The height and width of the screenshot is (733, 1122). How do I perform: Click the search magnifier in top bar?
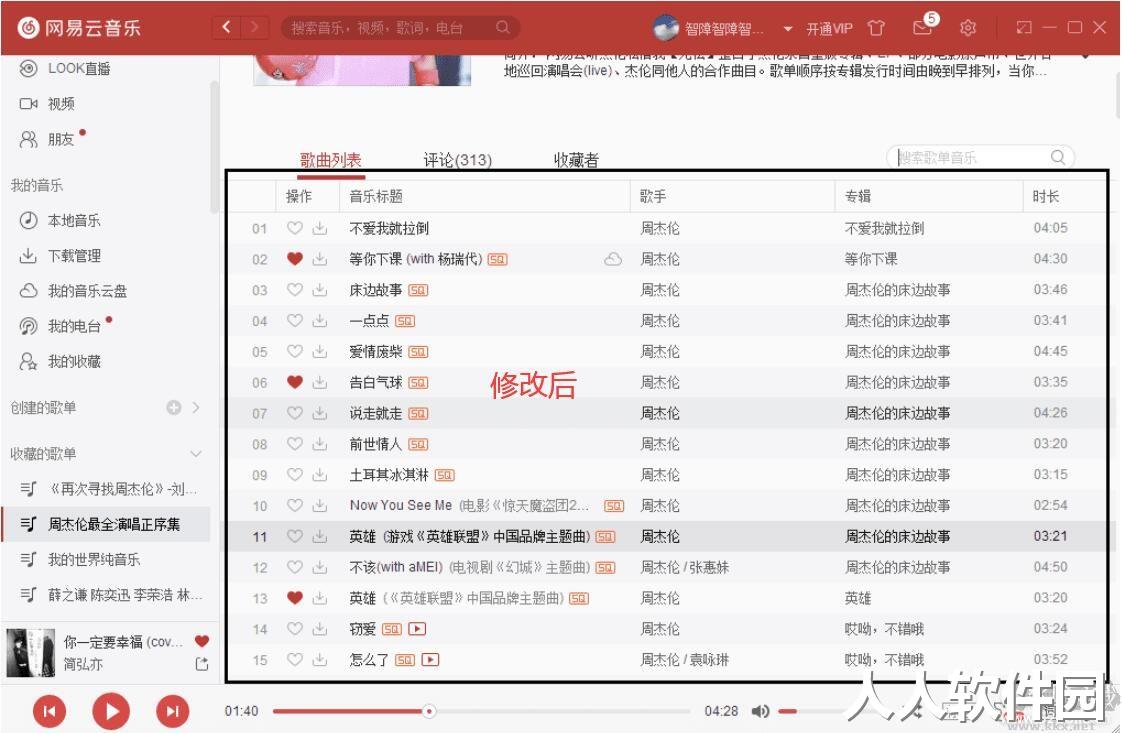tap(502, 27)
